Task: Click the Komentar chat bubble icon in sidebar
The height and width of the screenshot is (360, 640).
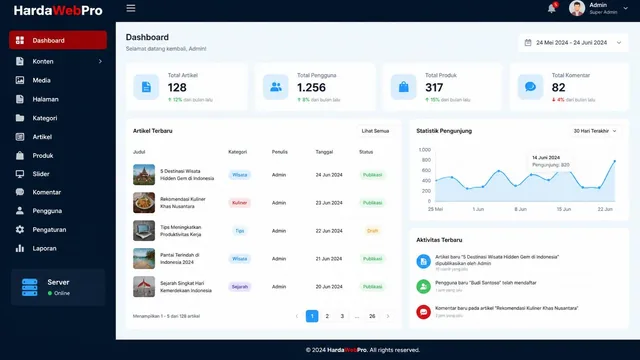Action: click(x=20, y=192)
